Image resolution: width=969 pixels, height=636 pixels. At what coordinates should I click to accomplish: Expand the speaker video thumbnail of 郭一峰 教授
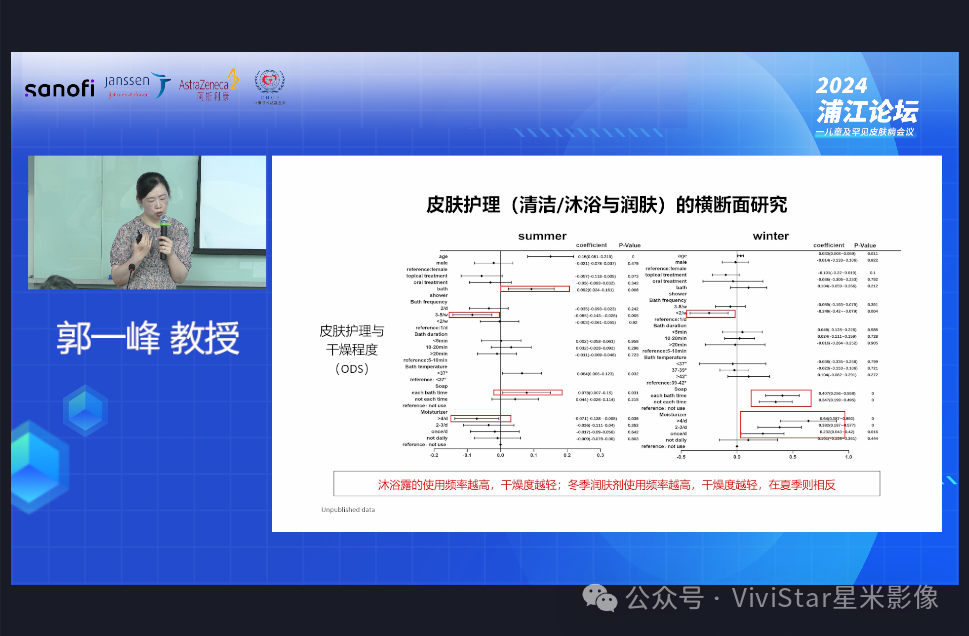(146, 222)
